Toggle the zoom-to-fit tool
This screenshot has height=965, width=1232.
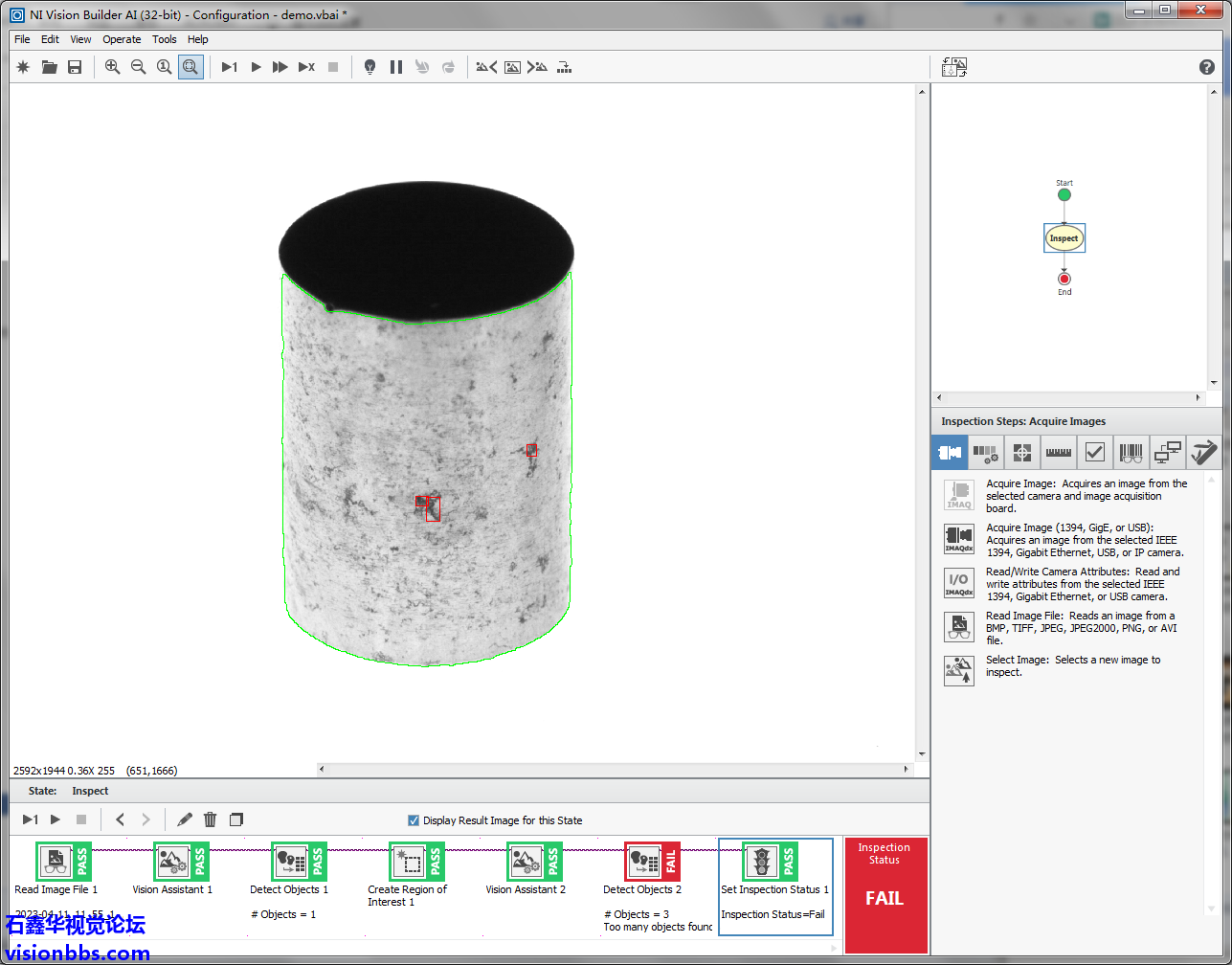[x=190, y=67]
